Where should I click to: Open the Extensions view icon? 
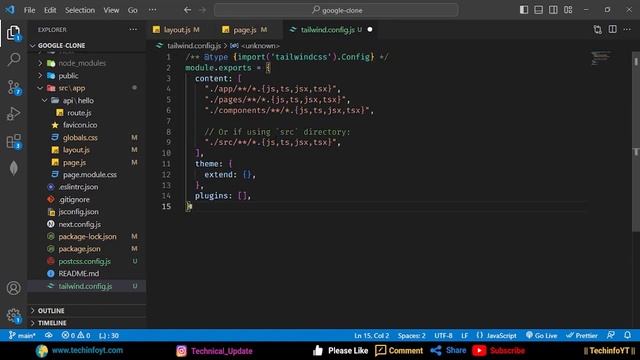pyautogui.click(x=13, y=142)
